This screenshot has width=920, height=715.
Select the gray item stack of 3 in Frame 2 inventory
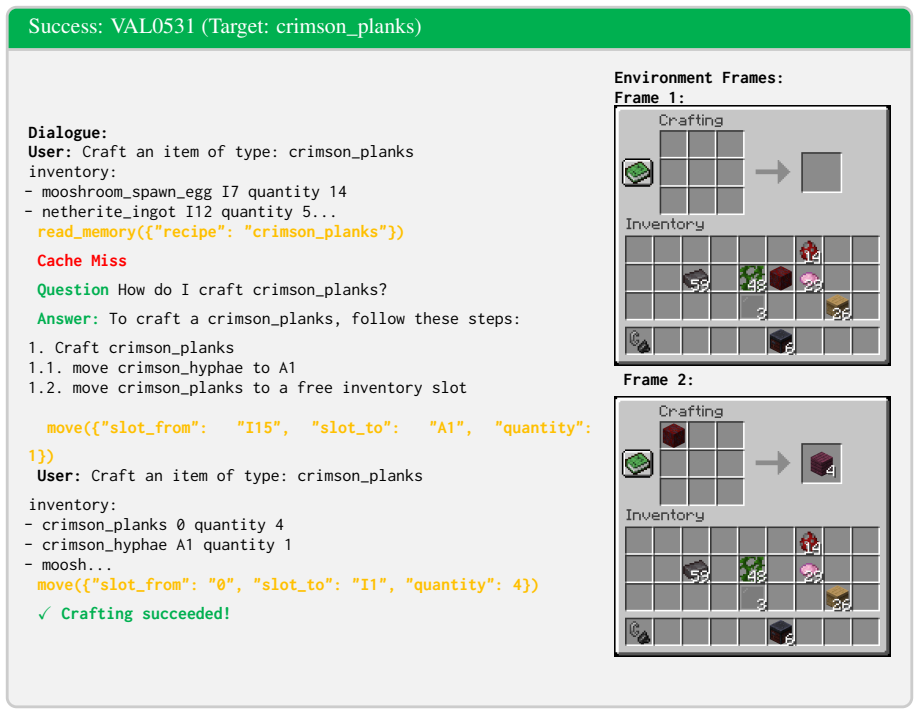point(753,598)
